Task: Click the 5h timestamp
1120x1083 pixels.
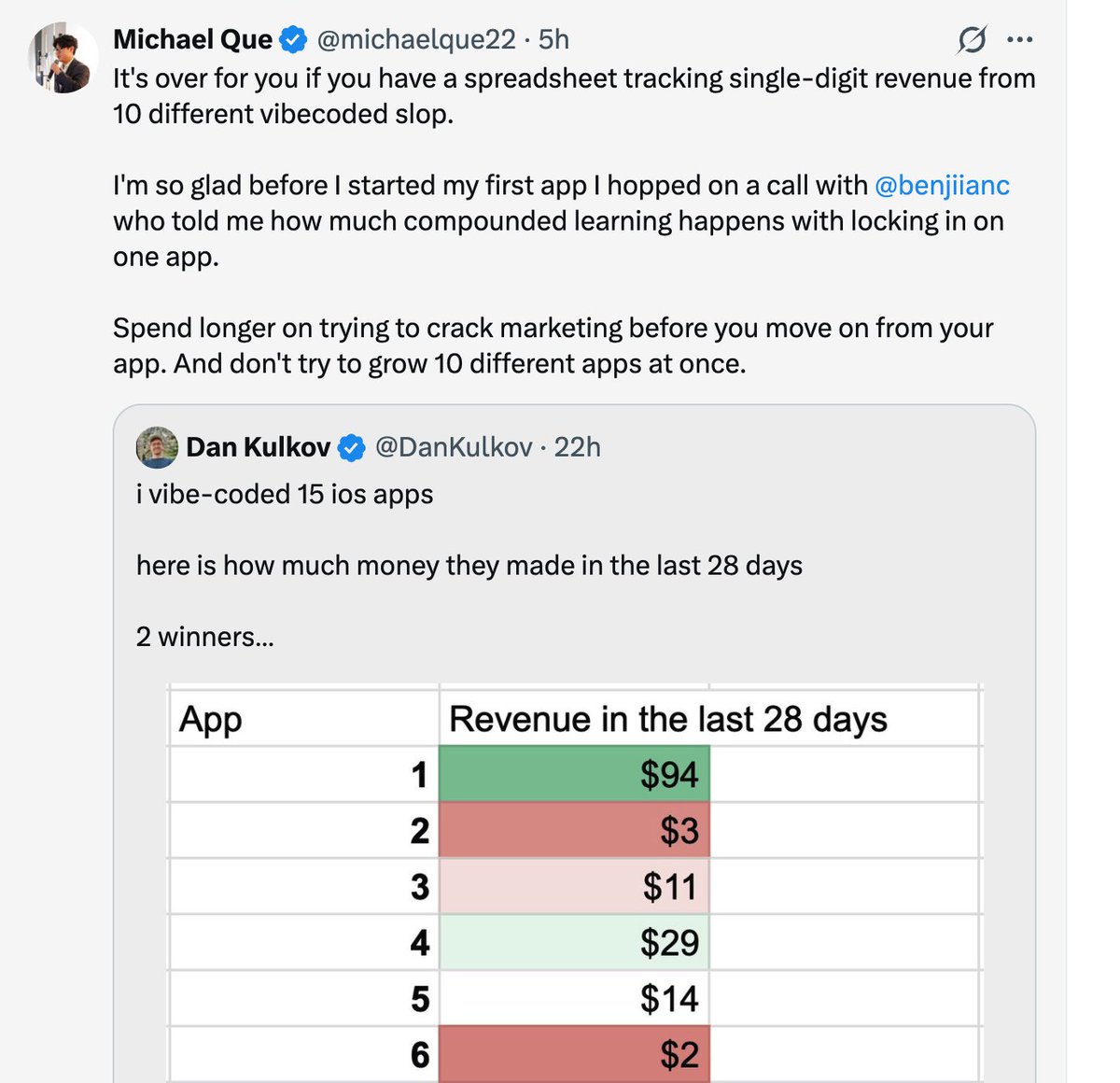Action: click(554, 39)
